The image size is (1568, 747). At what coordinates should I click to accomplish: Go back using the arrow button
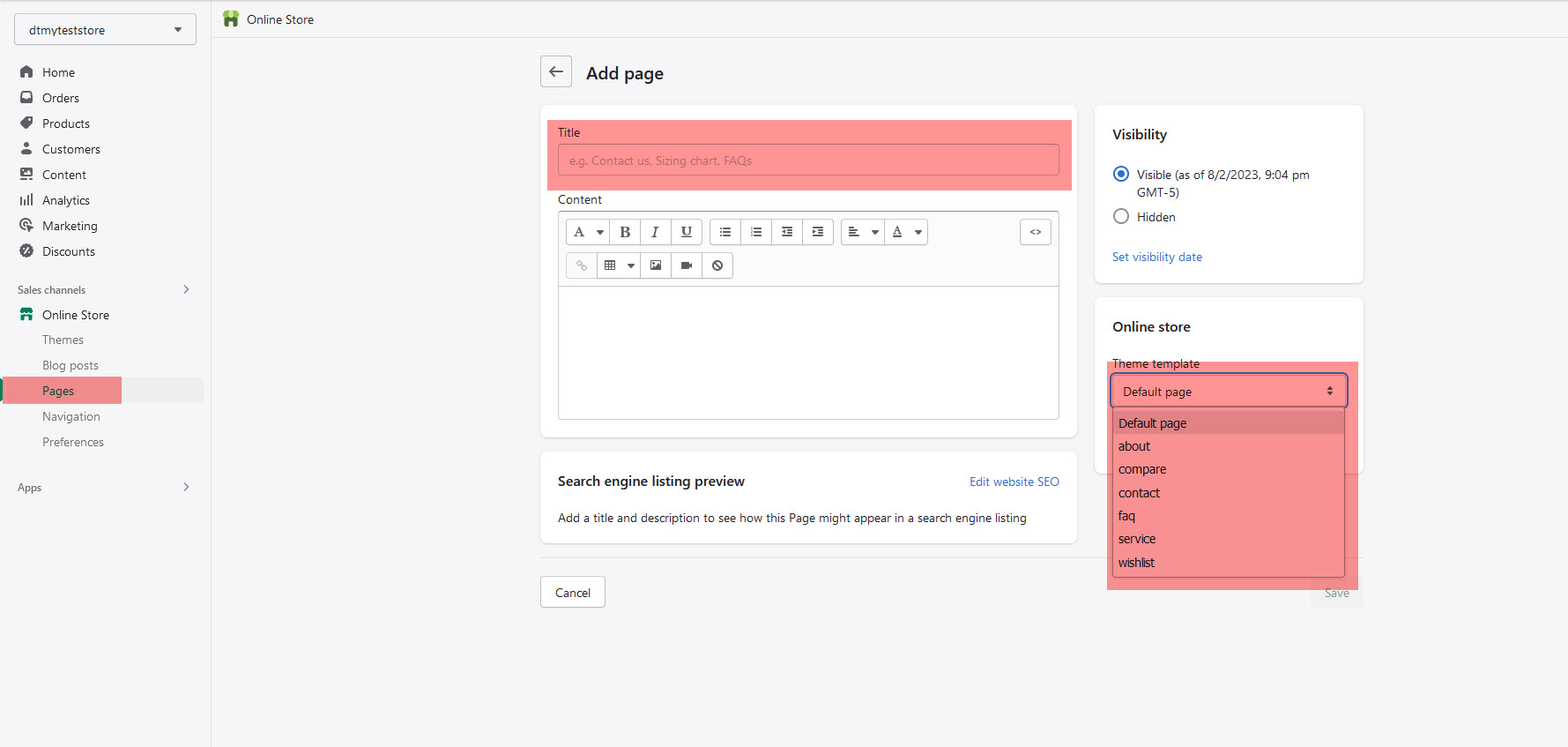(555, 71)
